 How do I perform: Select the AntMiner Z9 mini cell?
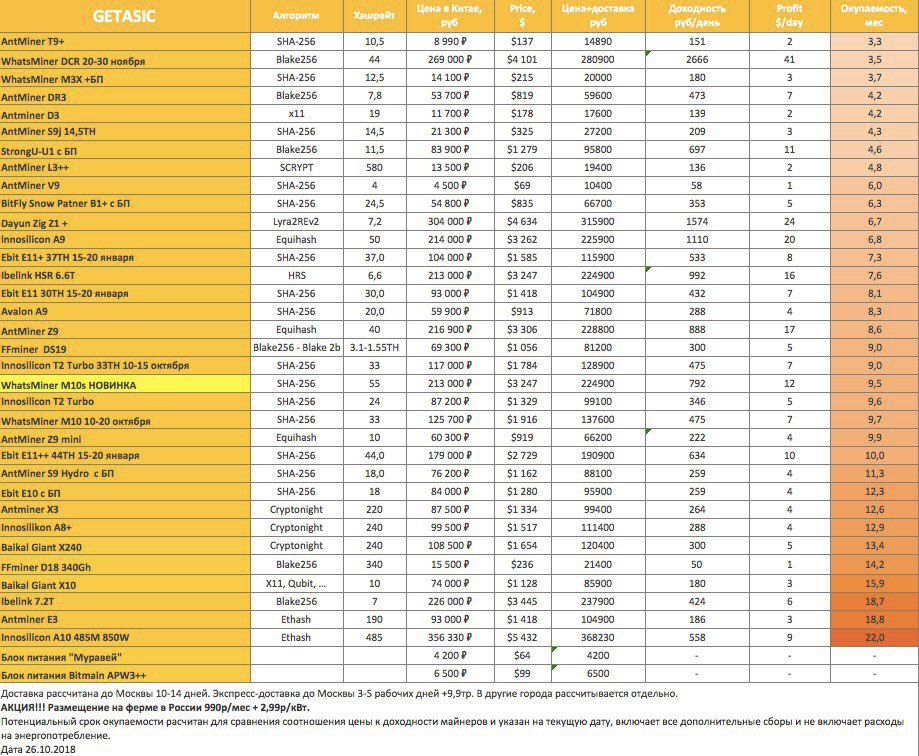coord(125,438)
